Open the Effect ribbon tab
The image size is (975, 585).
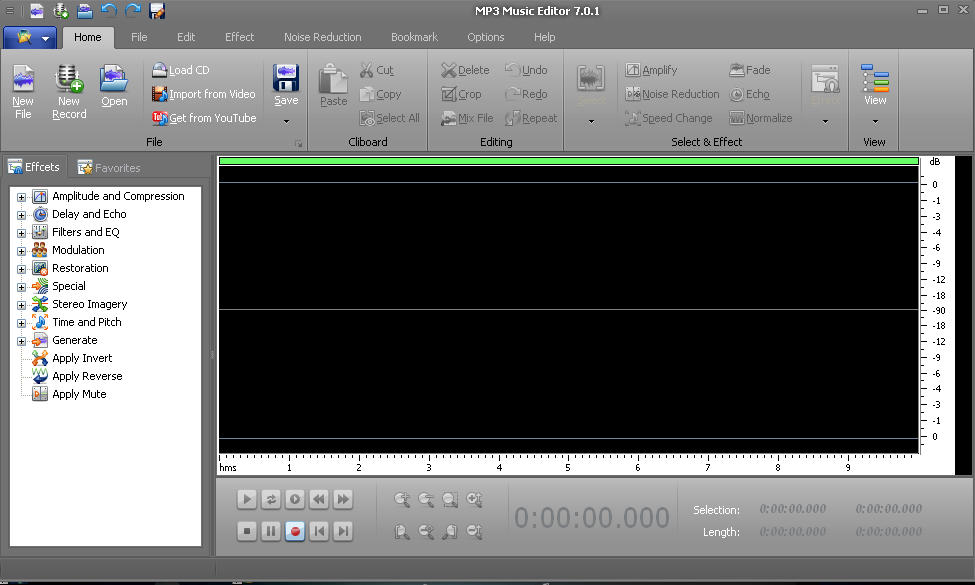click(x=239, y=37)
